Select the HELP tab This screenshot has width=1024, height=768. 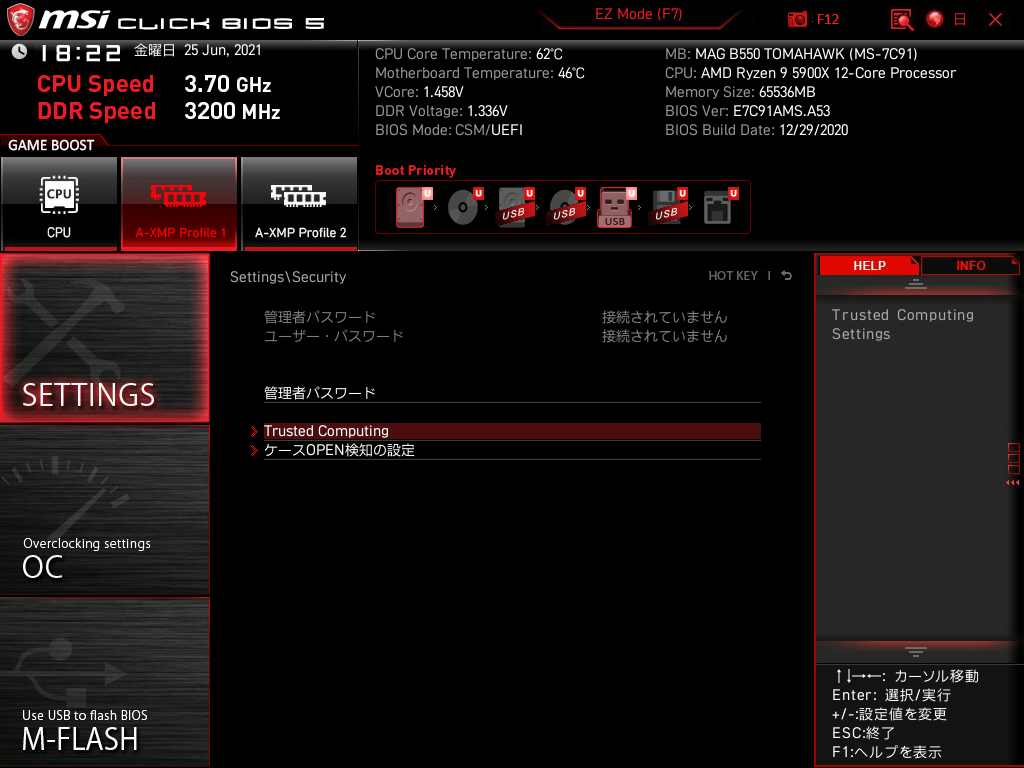pos(869,265)
